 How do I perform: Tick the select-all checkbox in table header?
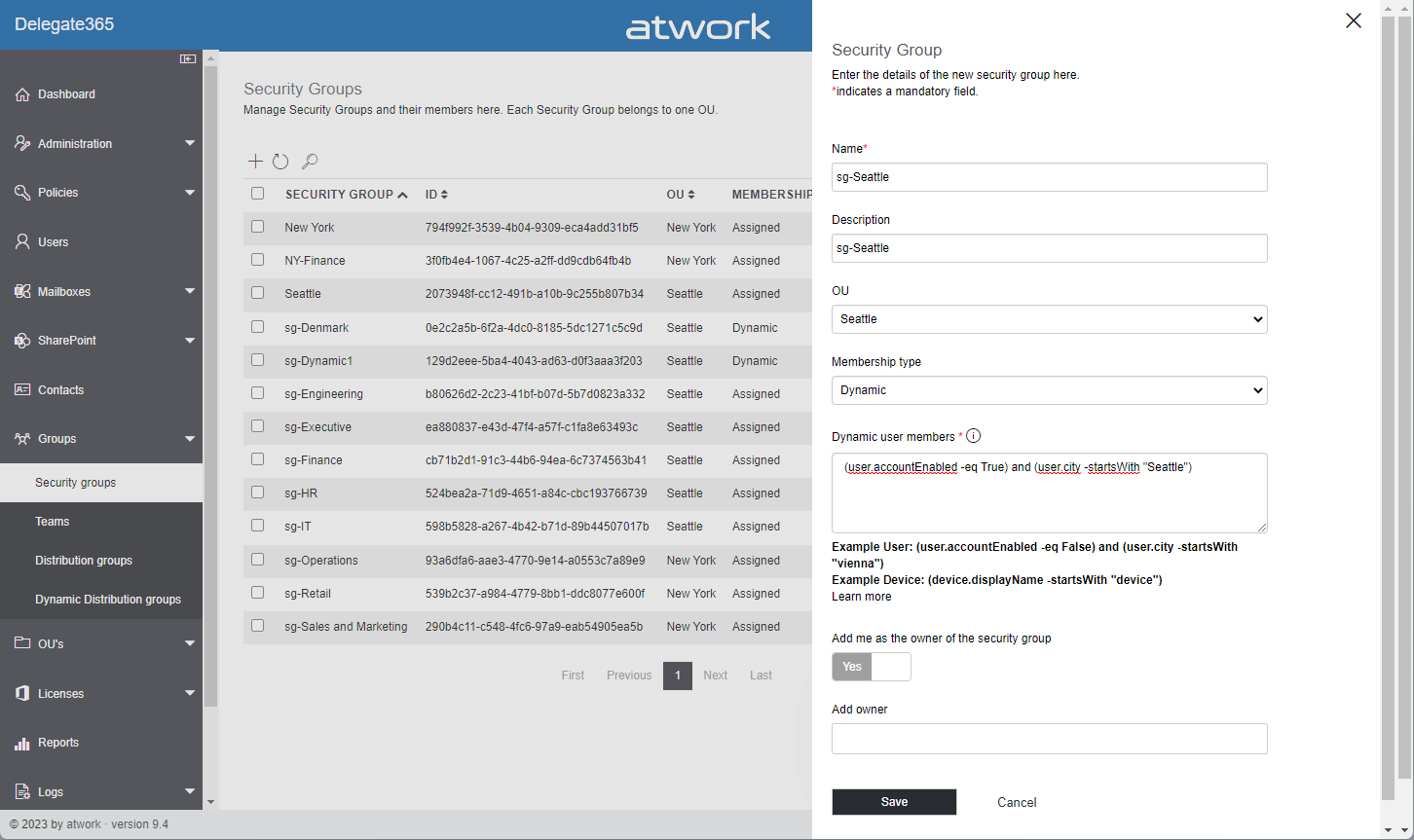(x=257, y=194)
